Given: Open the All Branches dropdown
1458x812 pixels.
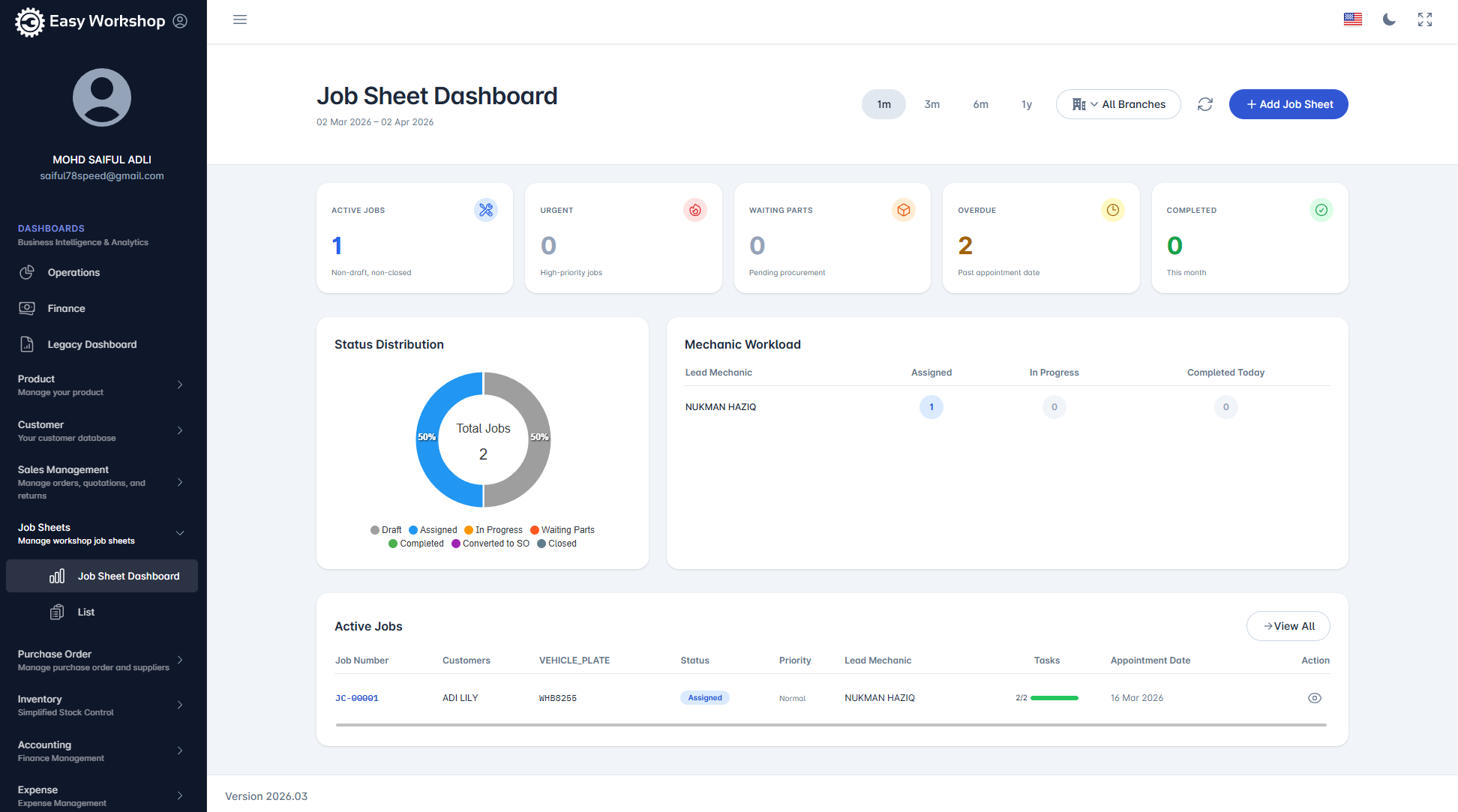Looking at the screenshot, I should tap(1118, 104).
